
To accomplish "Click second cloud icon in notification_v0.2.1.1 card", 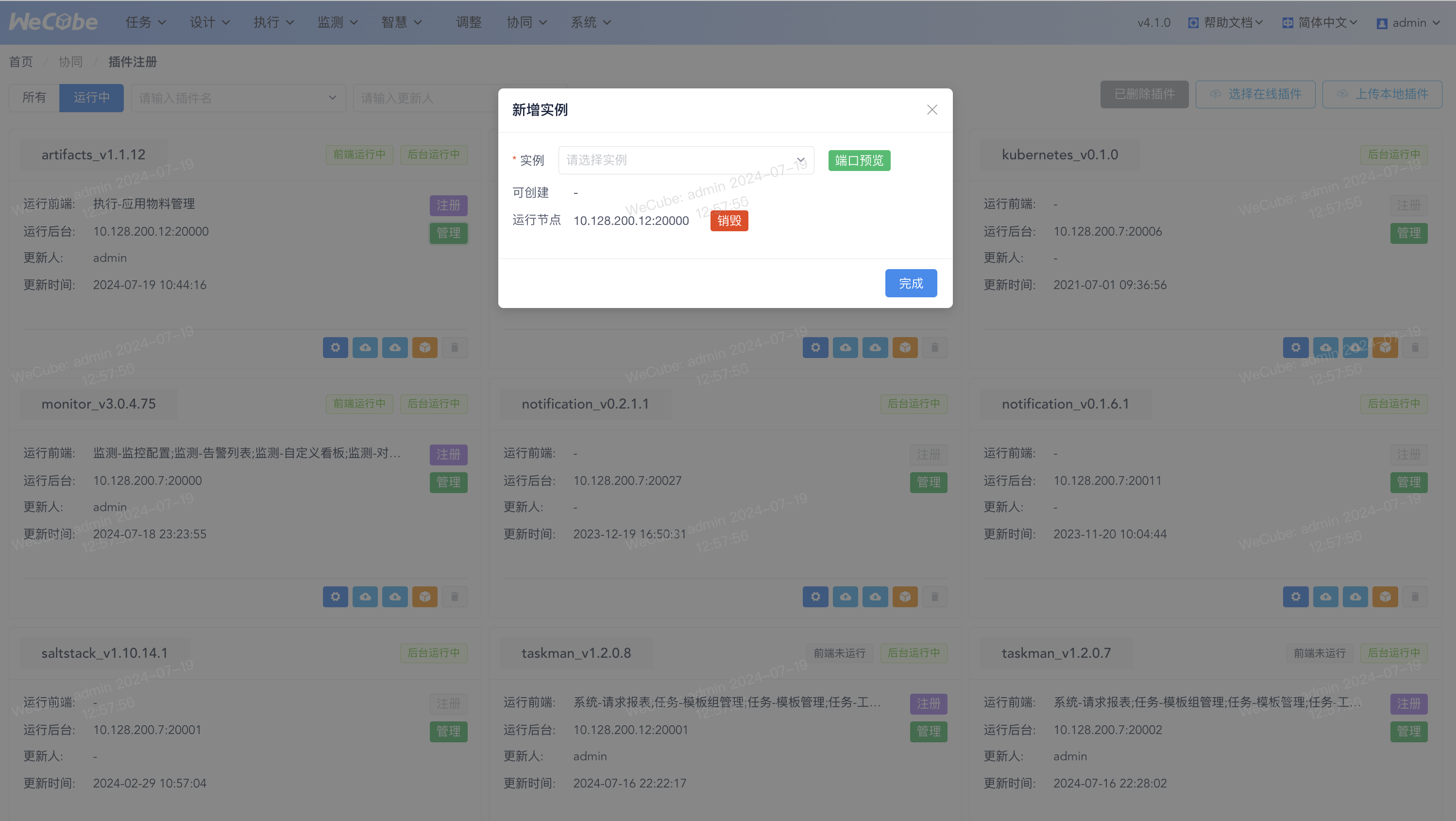I will (x=876, y=597).
